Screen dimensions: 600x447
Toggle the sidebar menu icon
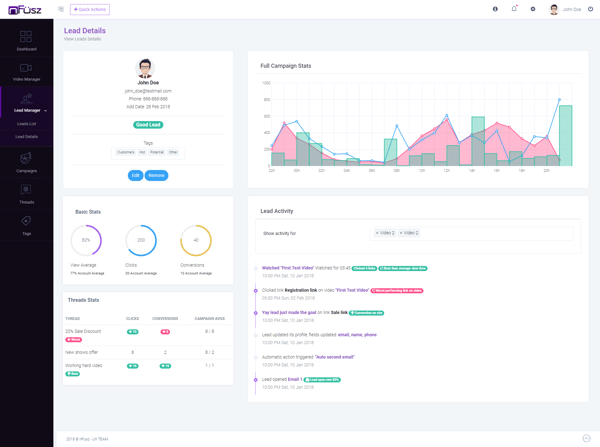[x=61, y=9]
